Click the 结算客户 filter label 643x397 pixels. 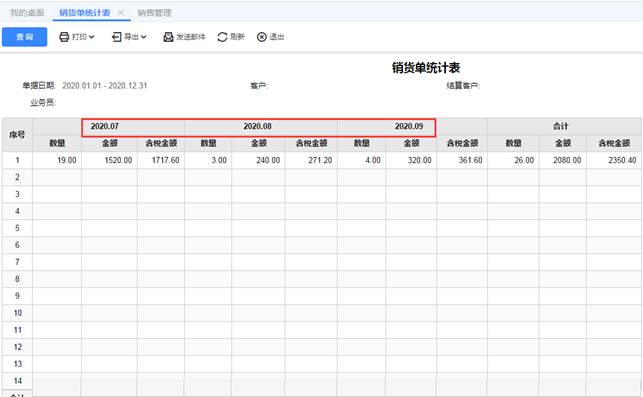click(x=463, y=85)
